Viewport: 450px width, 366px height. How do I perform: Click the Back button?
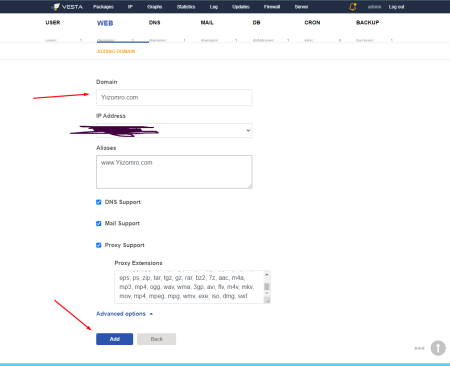[x=156, y=339]
